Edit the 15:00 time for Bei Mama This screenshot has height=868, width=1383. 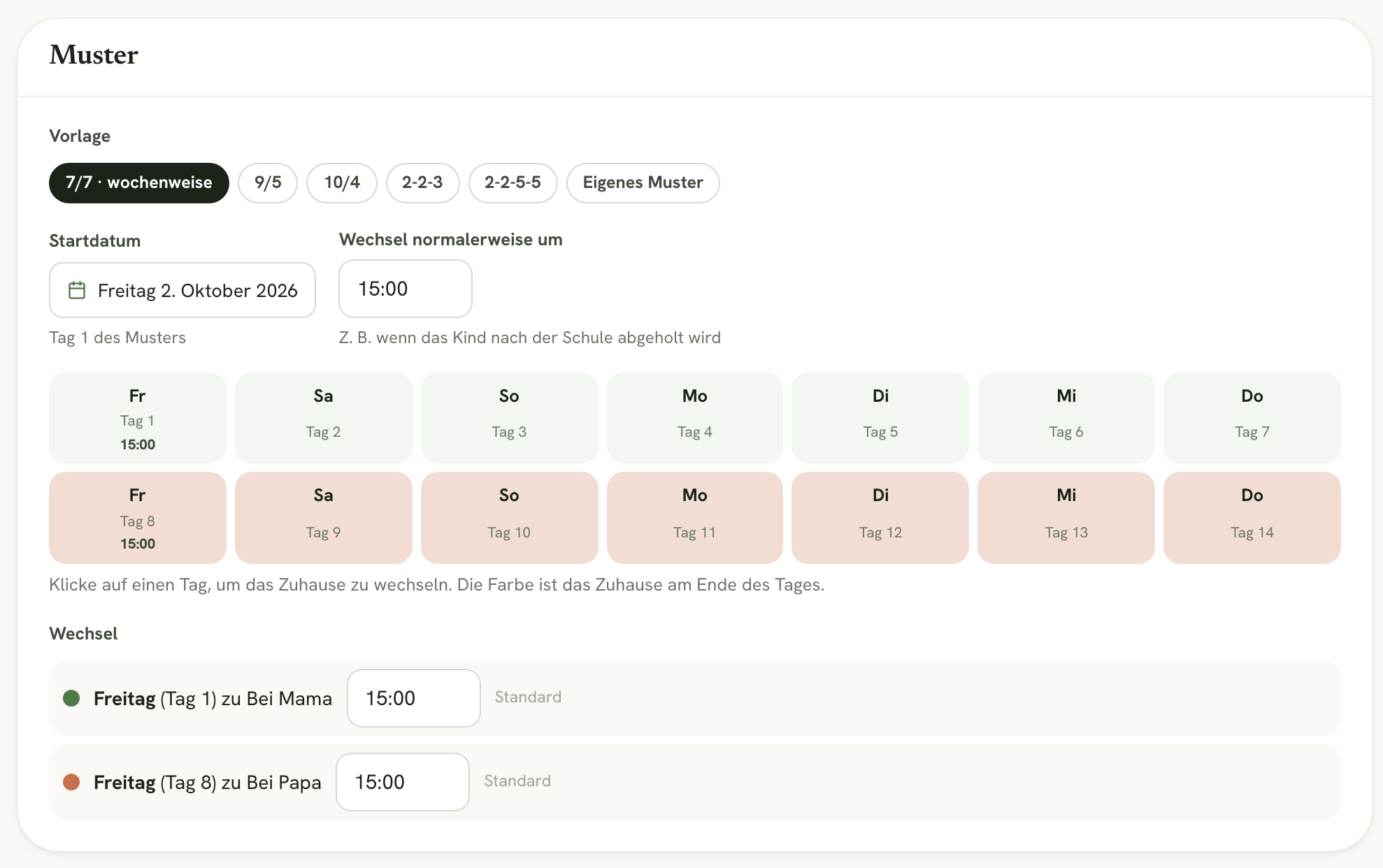click(x=414, y=698)
